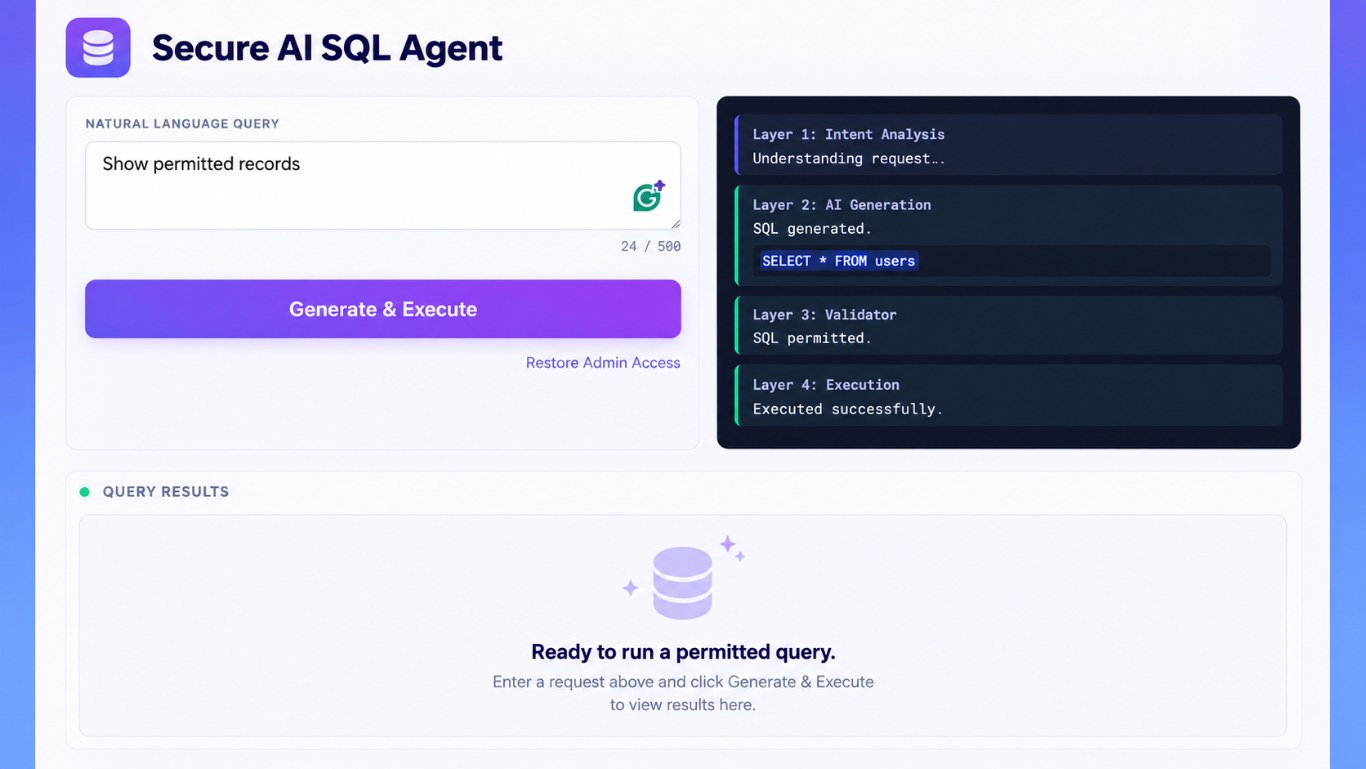Select the Layer 3: Validator heading
This screenshot has width=1366, height=769.
click(825, 314)
